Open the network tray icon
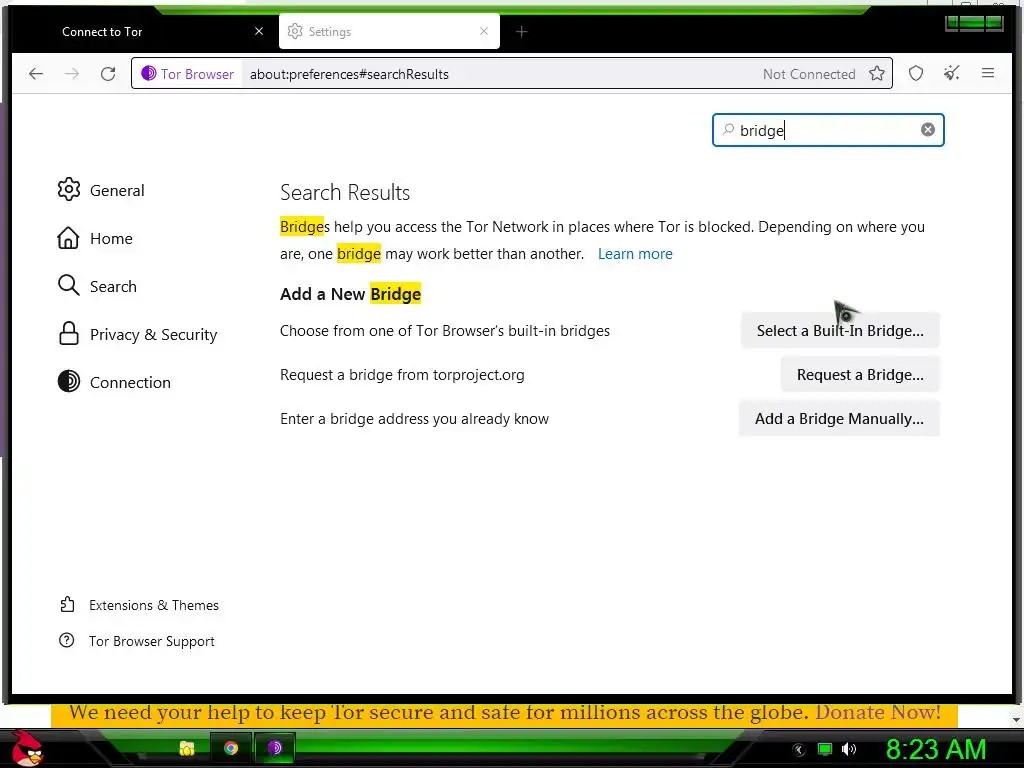Image resolution: width=1024 pixels, height=768 pixels. click(x=825, y=749)
